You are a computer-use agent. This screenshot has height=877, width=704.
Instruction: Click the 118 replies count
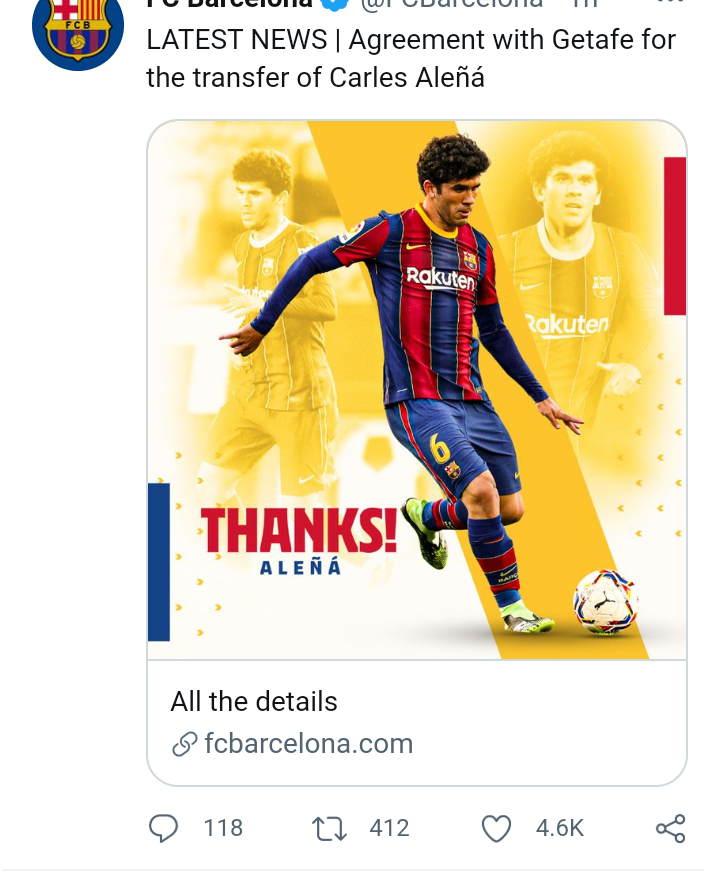(223, 828)
